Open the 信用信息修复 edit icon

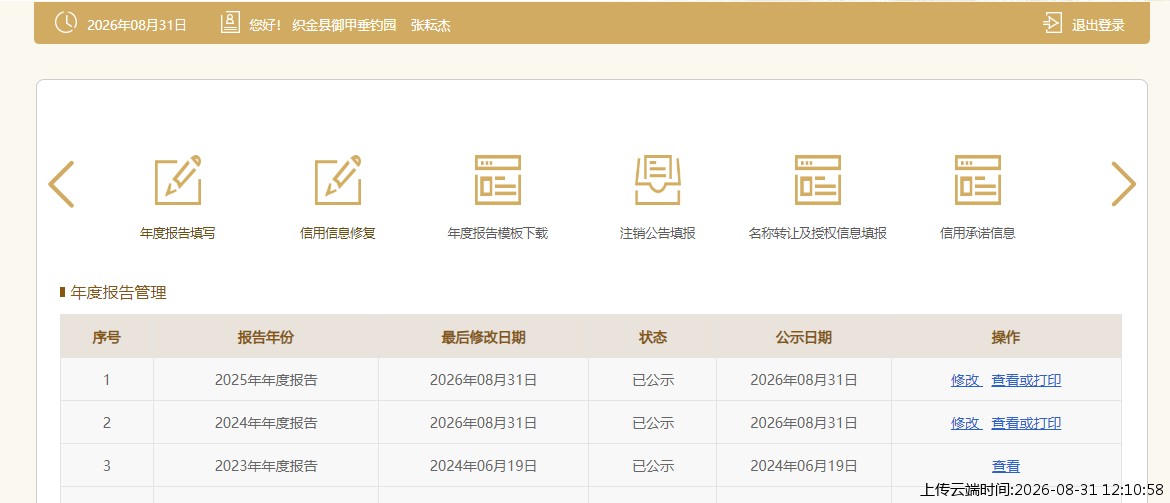pyautogui.click(x=337, y=180)
